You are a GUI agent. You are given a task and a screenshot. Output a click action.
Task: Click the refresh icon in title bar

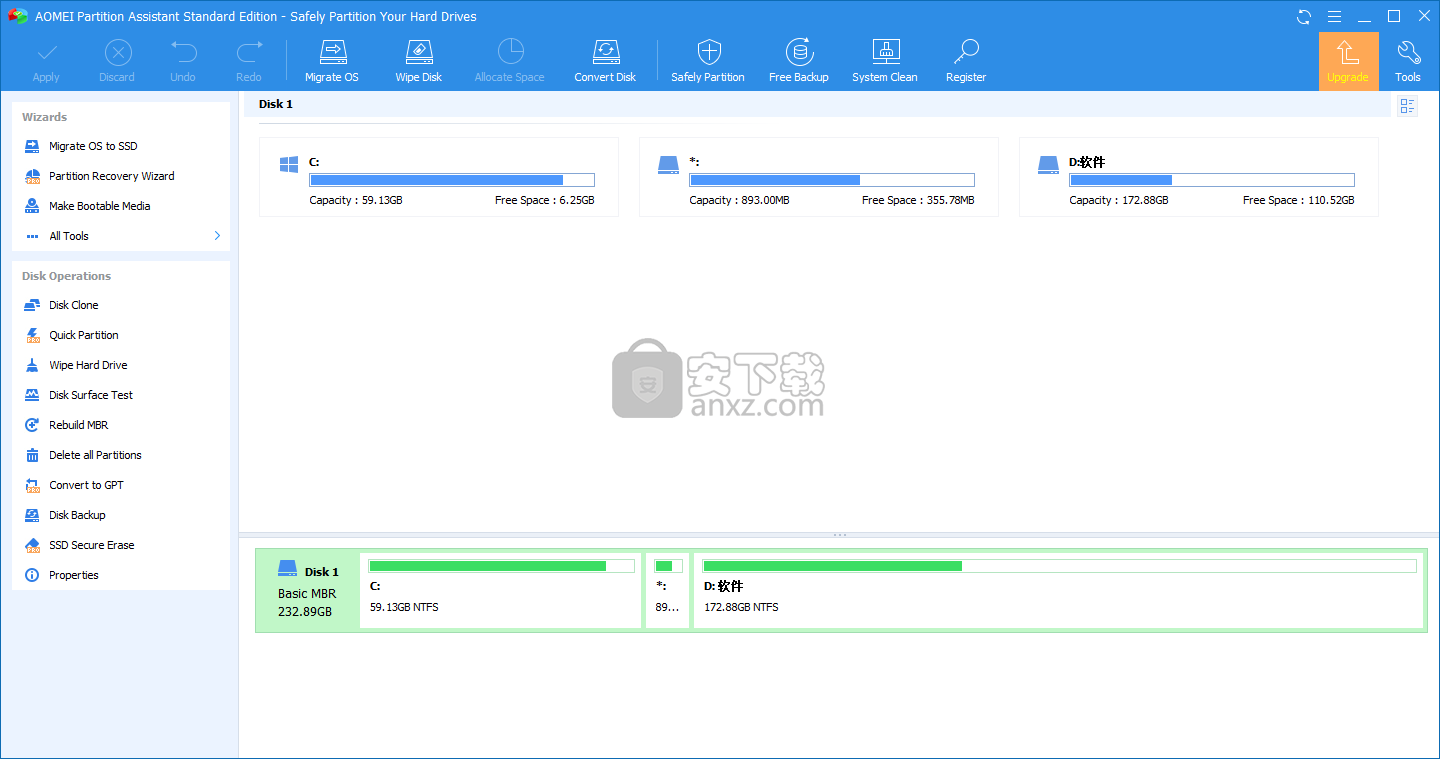[1303, 16]
